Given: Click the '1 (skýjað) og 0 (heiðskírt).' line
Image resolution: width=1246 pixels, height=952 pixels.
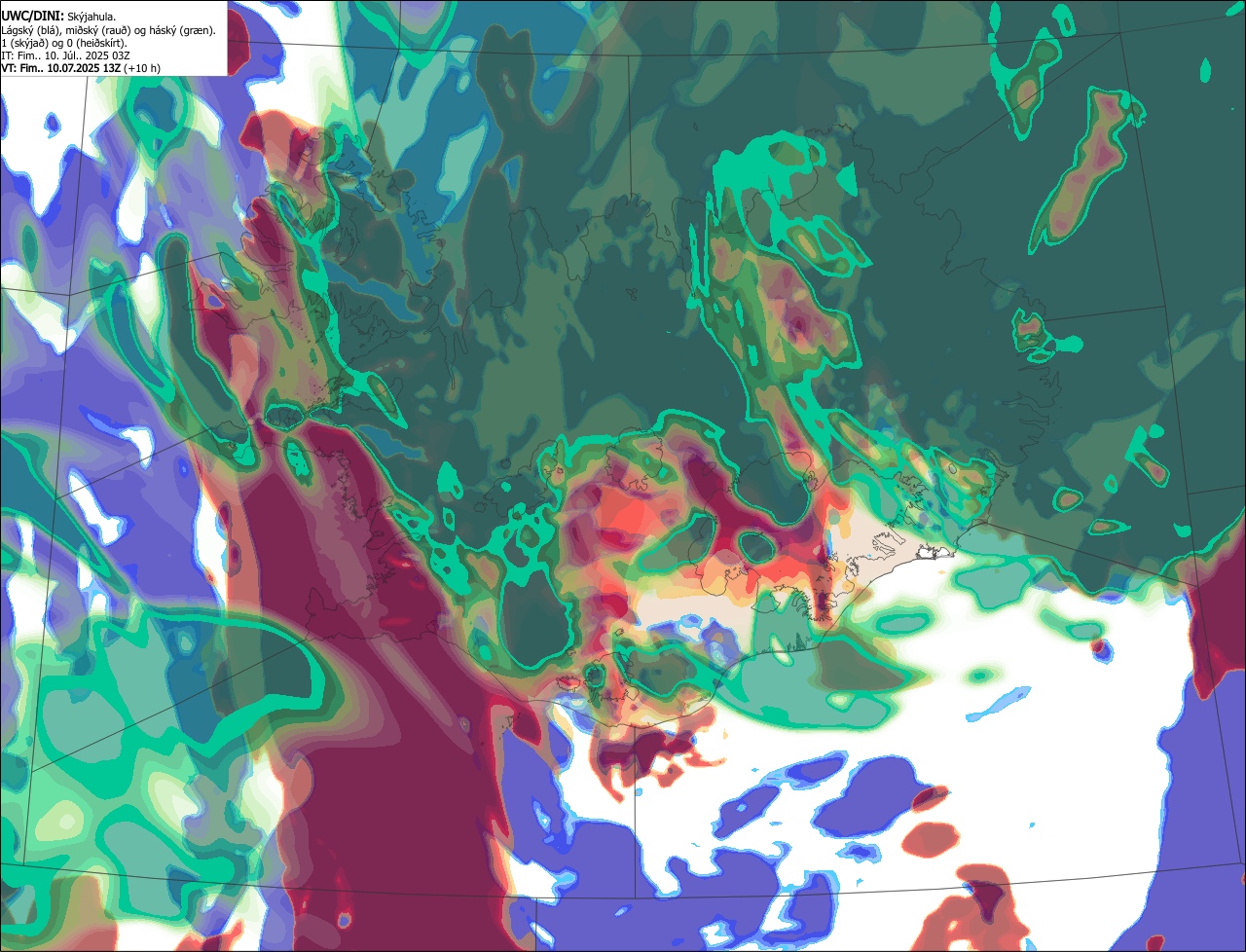Looking at the screenshot, I should pos(64,43).
